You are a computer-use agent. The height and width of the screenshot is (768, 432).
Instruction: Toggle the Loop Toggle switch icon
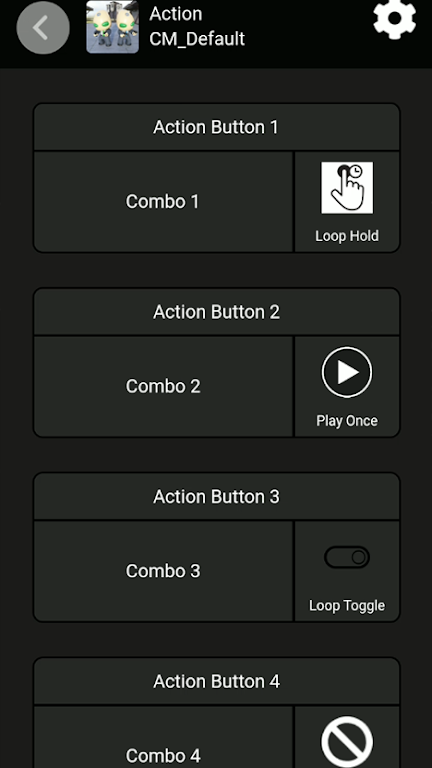347,557
